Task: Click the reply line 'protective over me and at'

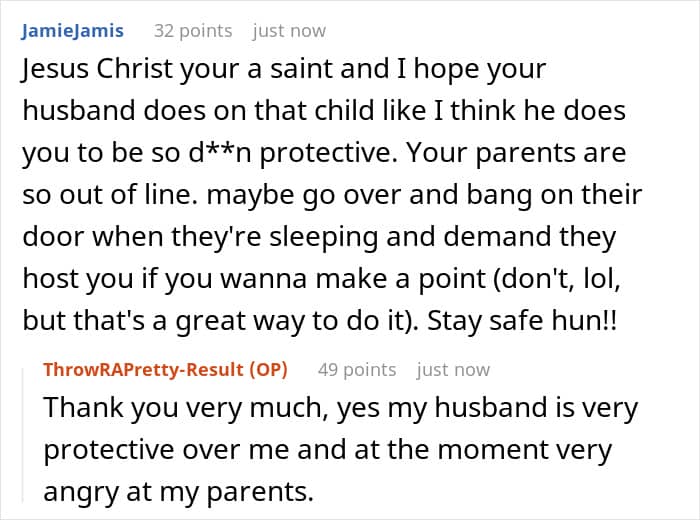Action: click(327, 450)
